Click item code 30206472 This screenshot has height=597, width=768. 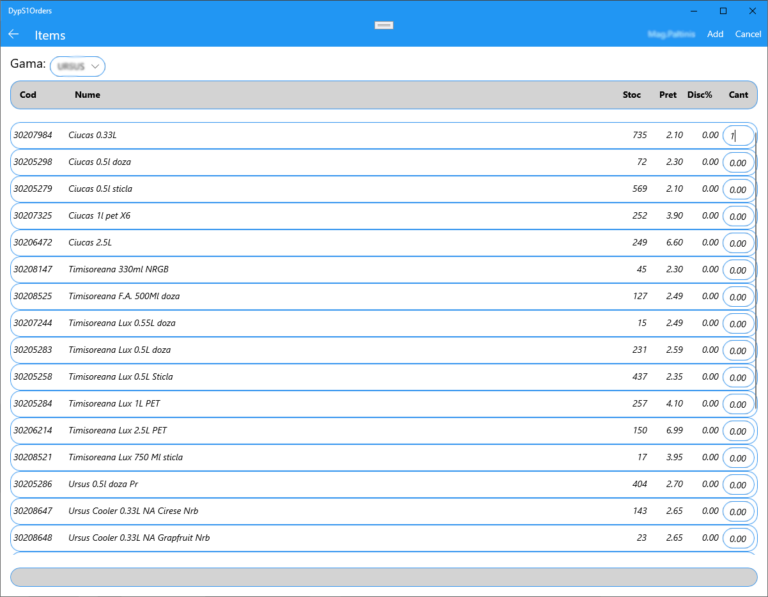[x=33, y=242]
